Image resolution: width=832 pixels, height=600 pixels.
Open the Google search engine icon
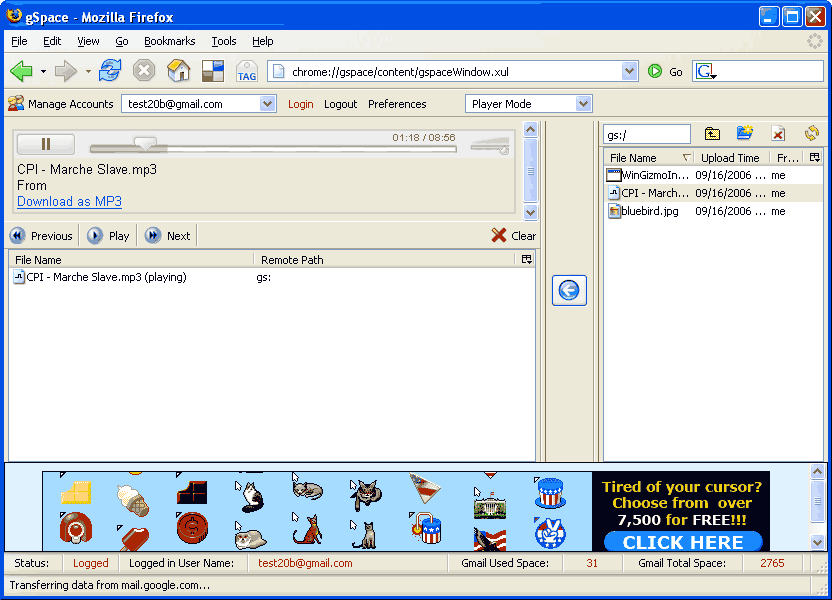(706, 71)
